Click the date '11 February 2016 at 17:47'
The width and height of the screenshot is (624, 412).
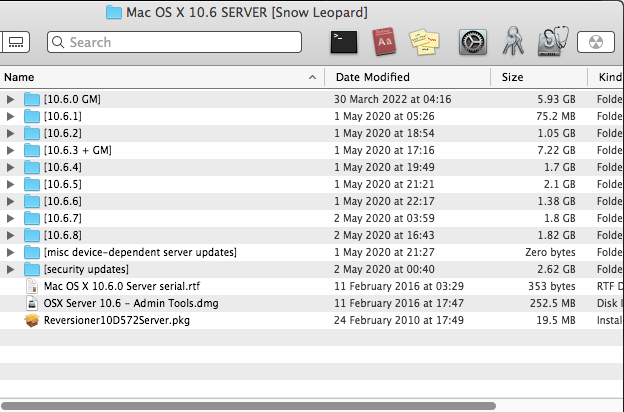(399, 303)
